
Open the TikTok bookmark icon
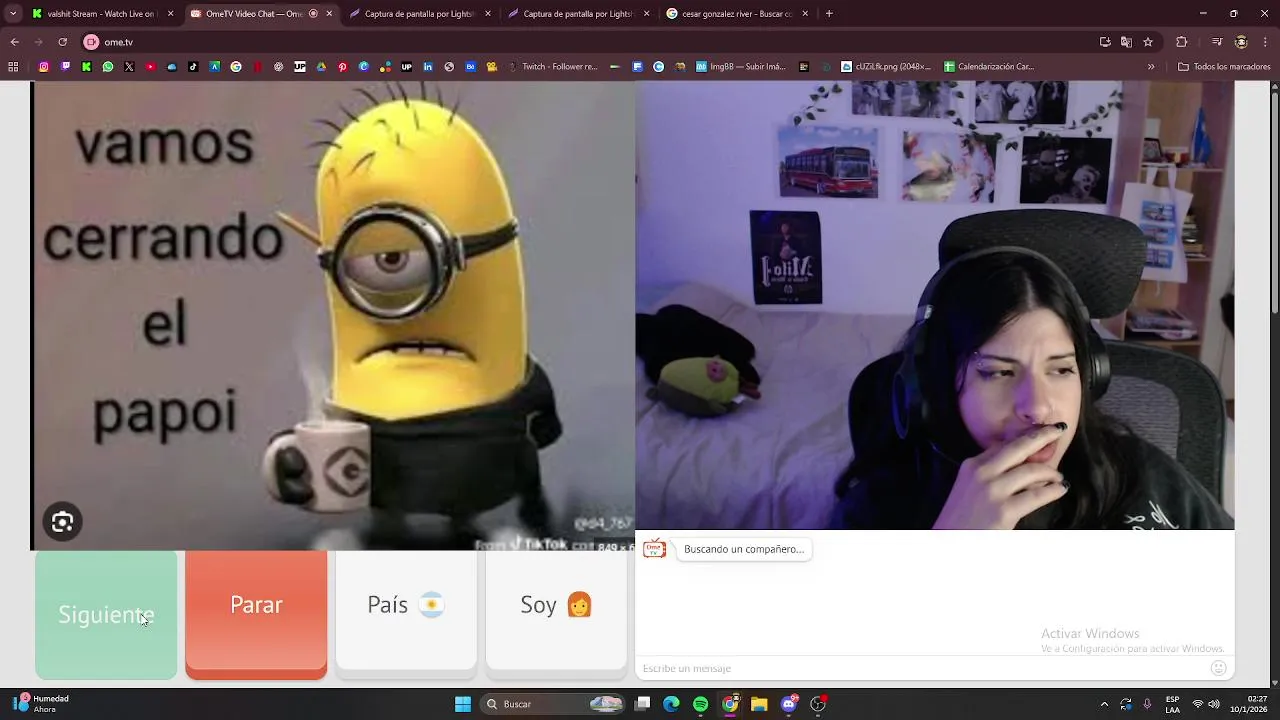pyautogui.click(x=193, y=67)
